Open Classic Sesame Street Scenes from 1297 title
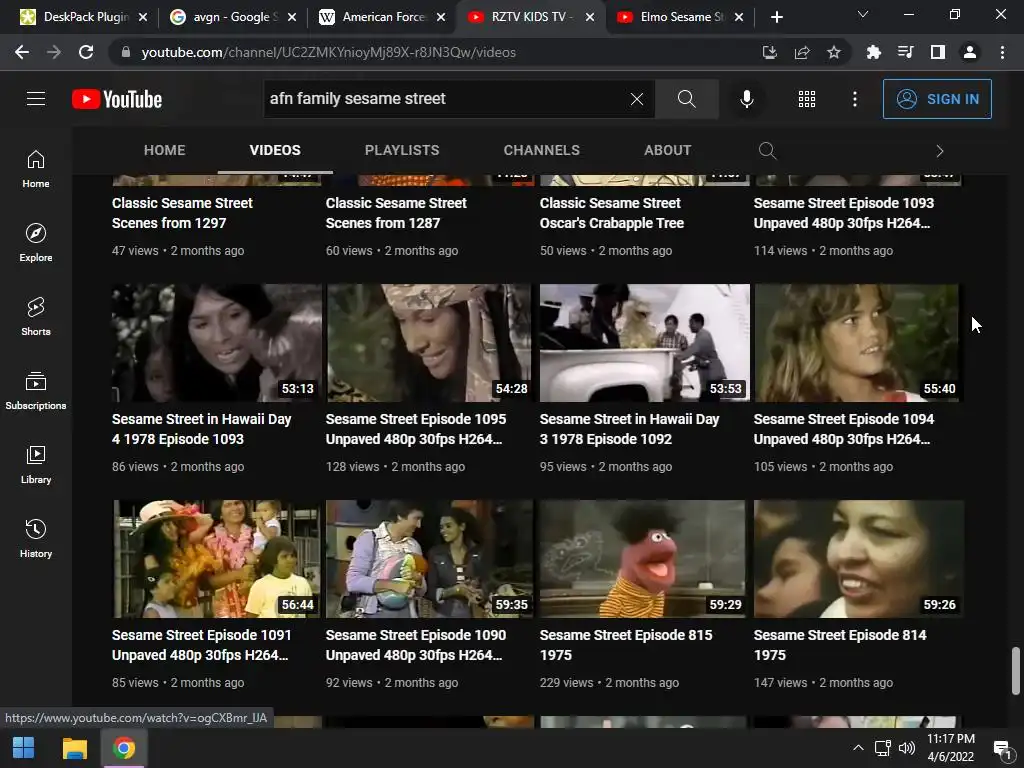 tap(182, 213)
